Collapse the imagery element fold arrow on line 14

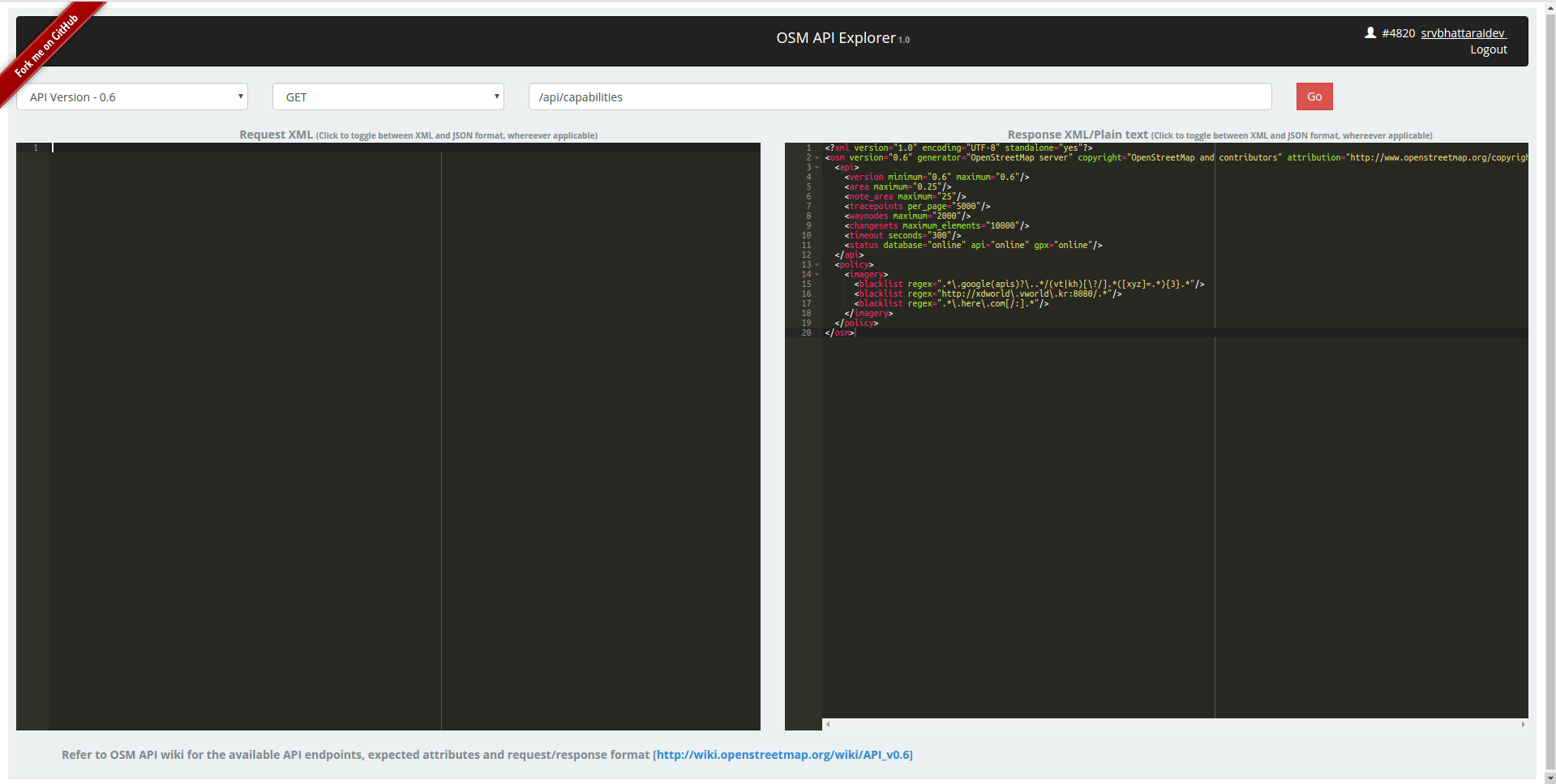click(817, 275)
